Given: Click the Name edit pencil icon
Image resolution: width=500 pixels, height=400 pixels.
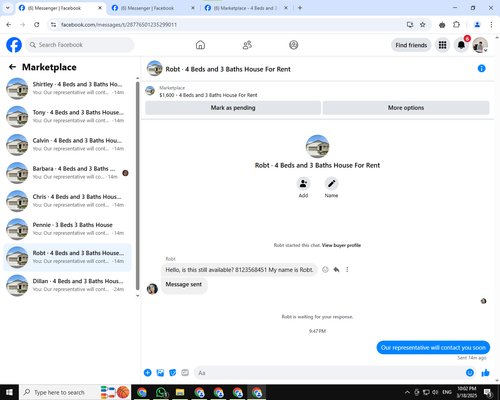Looking at the screenshot, I should [x=331, y=184].
